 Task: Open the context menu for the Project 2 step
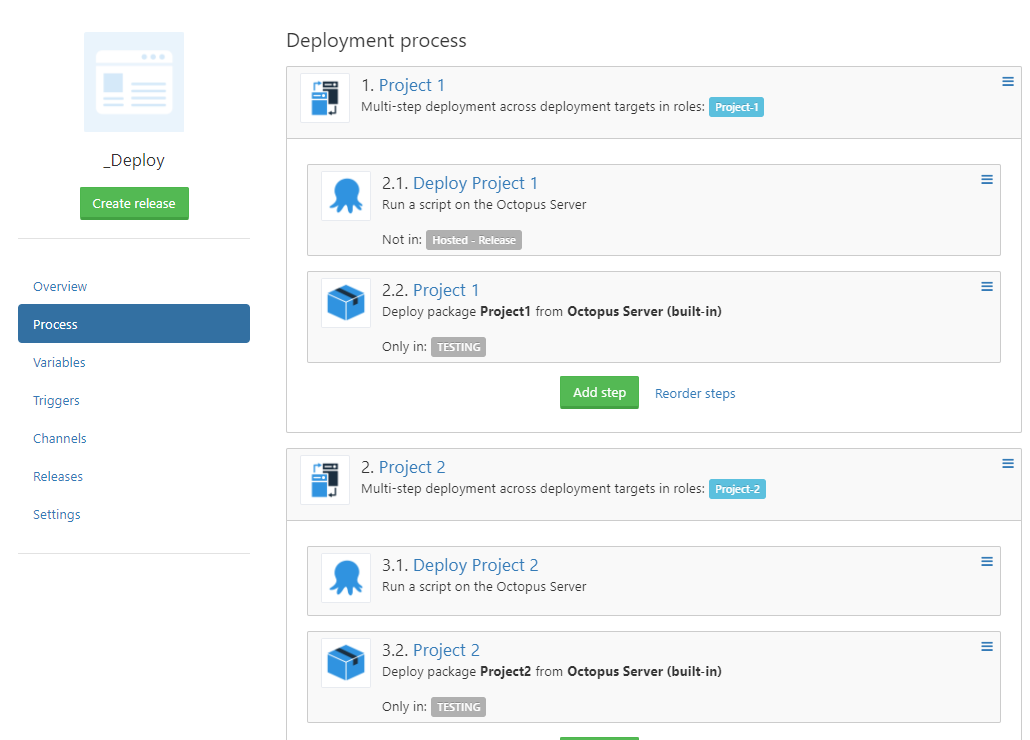(1007, 463)
